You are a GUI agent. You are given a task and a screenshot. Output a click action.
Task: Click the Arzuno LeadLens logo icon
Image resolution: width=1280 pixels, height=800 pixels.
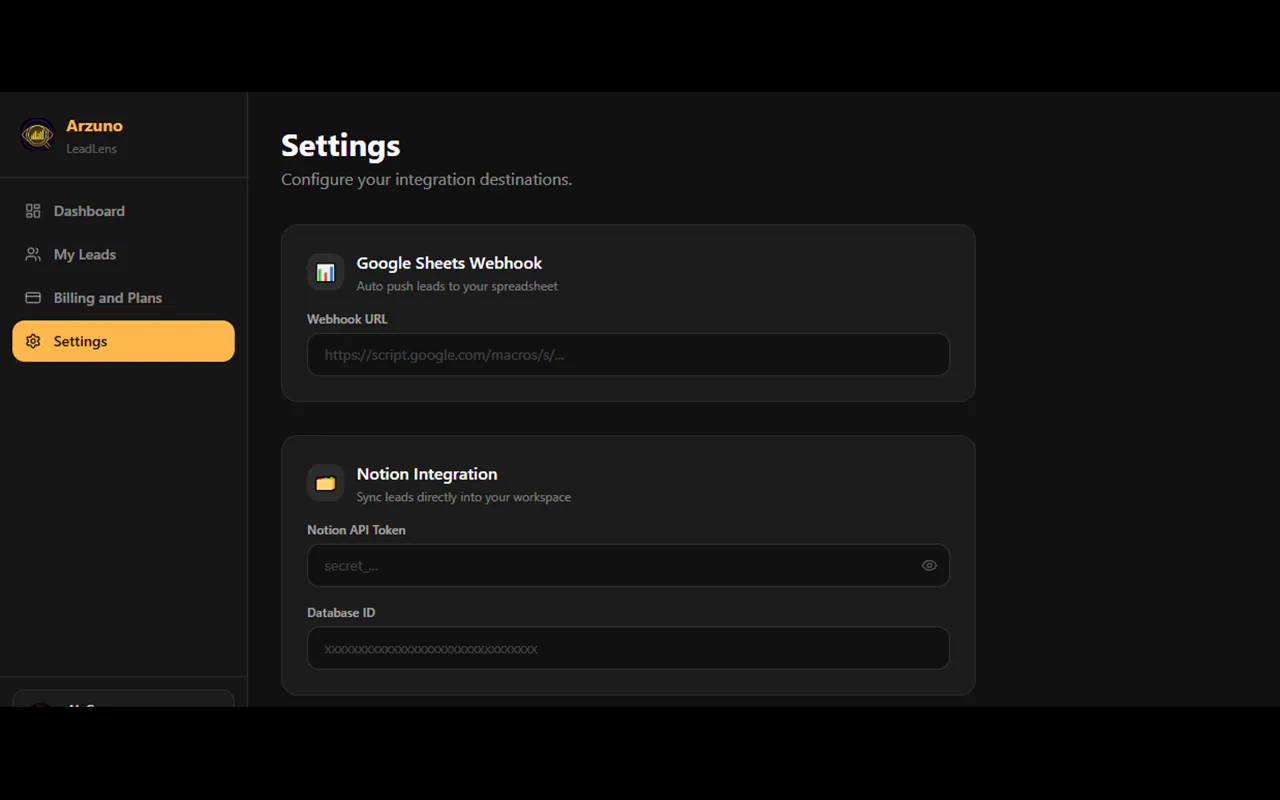38,135
